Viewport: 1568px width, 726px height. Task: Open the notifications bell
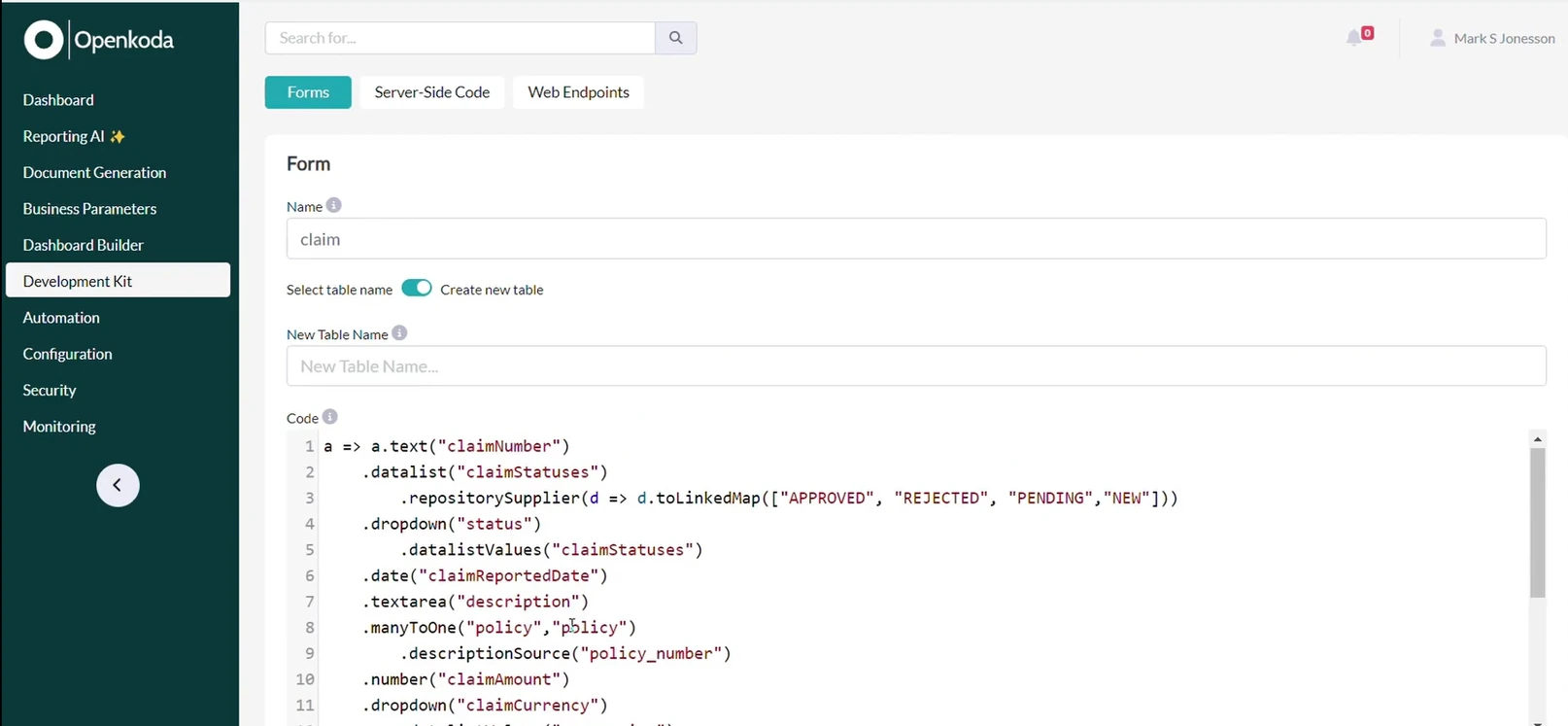click(x=1354, y=38)
